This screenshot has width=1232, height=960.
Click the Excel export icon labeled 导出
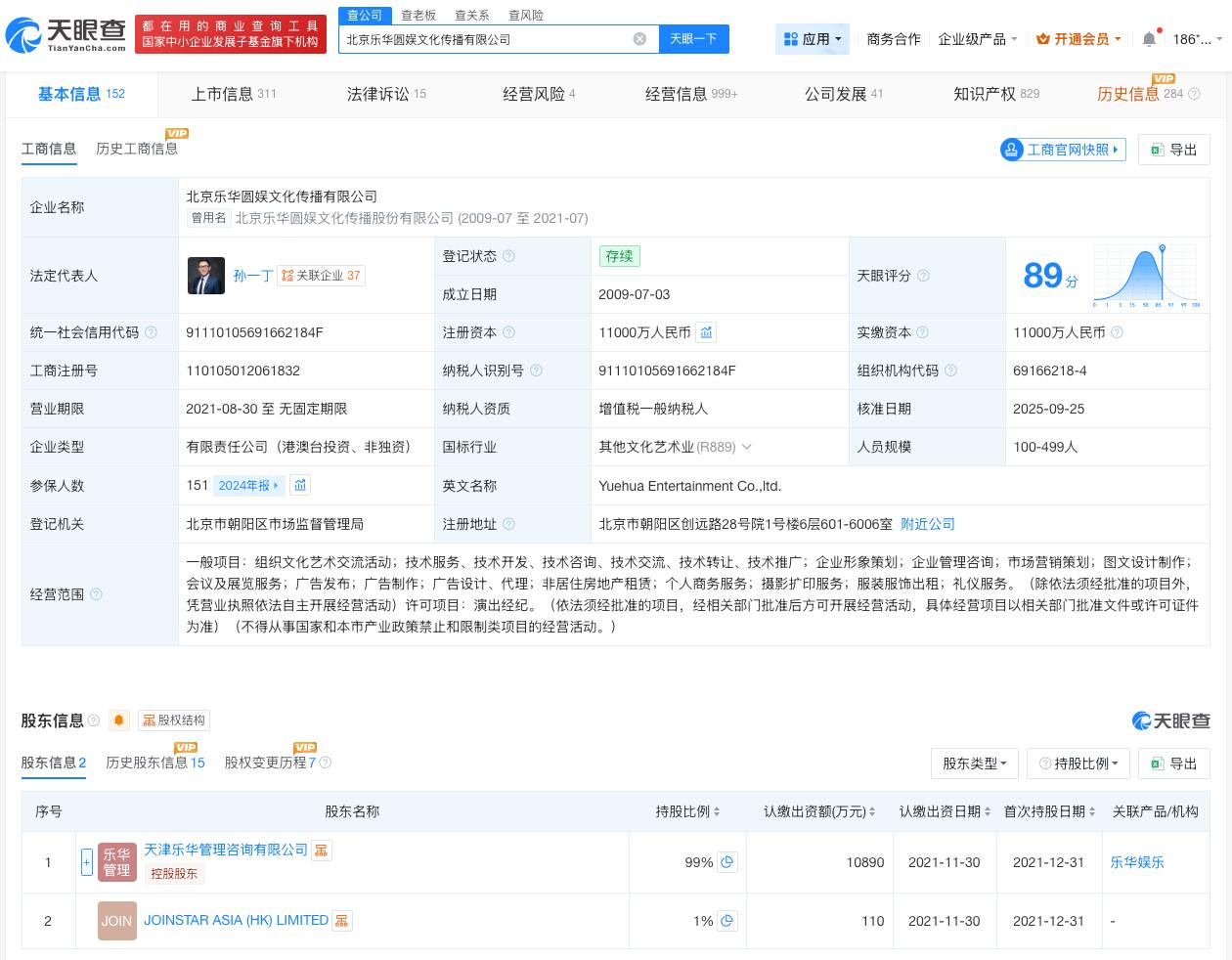point(1173,150)
